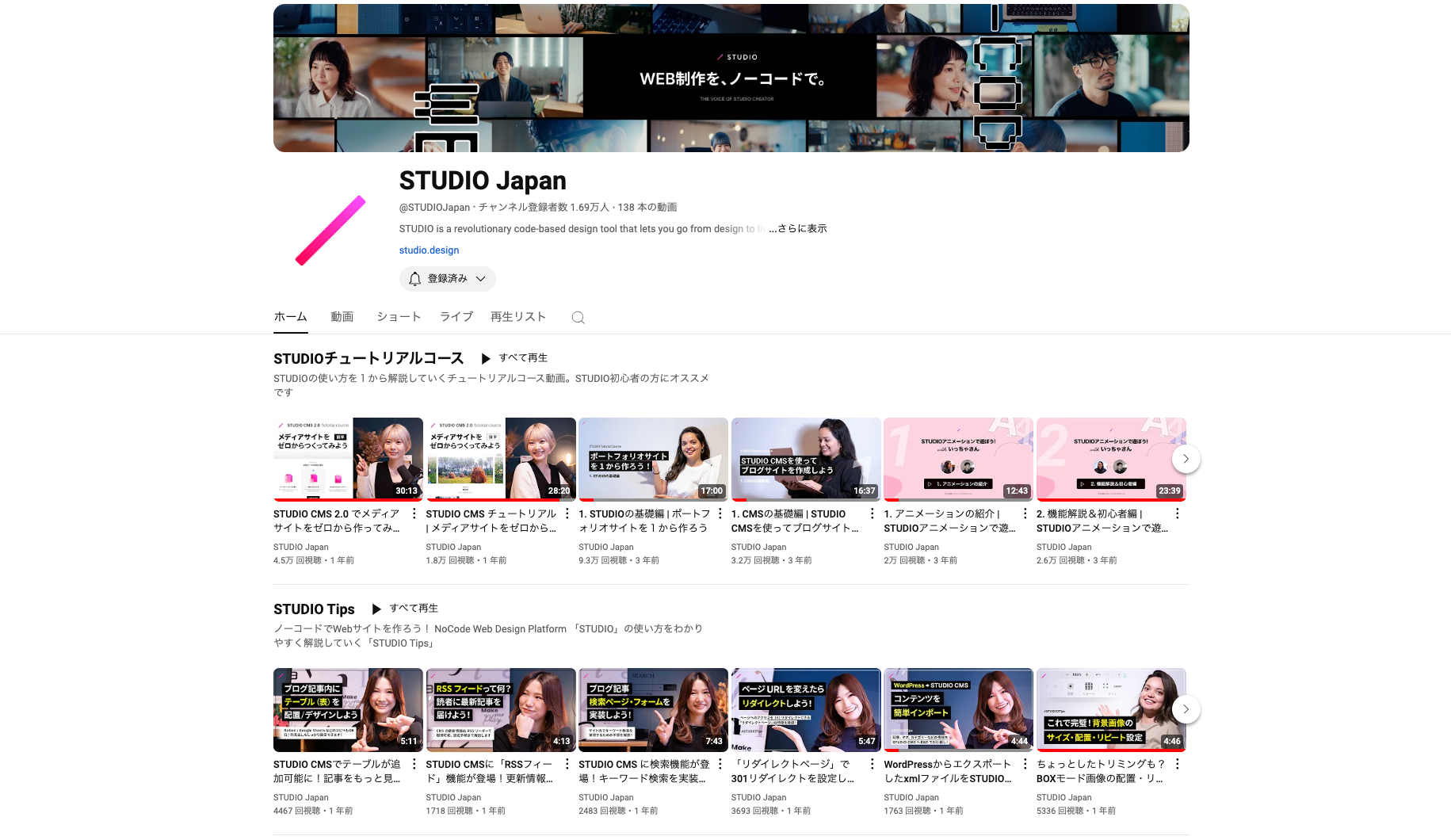
Task: Open video title 1. STUDIOの基礎編 ポートフォリオ
Action: tap(644, 521)
